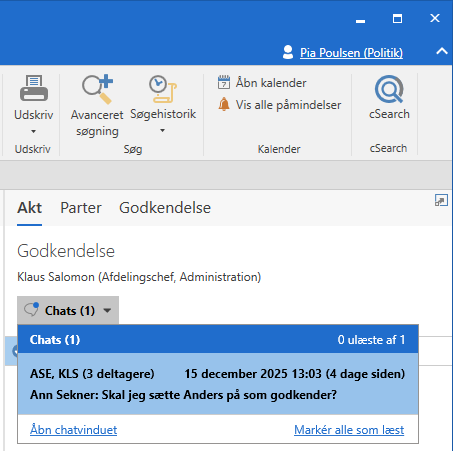Click the Åbn chatvinduet link

click(73, 430)
